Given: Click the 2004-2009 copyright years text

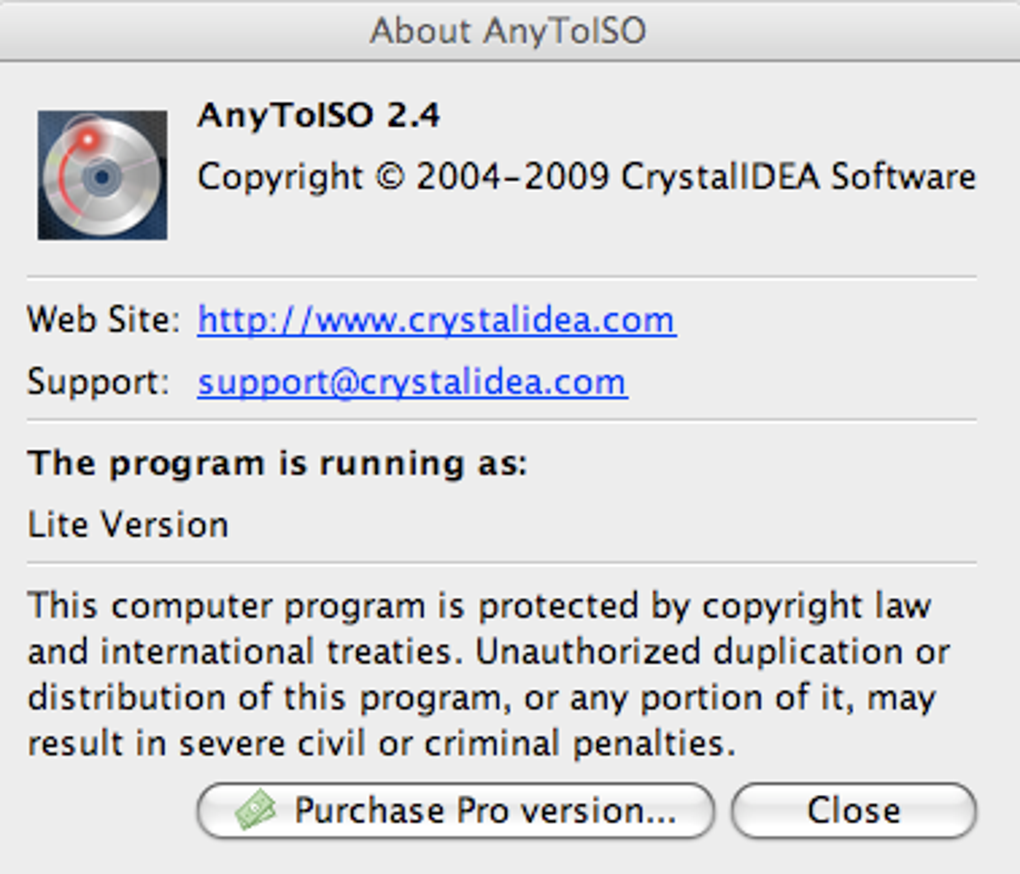Looking at the screenshot, I should pos(512,177).
